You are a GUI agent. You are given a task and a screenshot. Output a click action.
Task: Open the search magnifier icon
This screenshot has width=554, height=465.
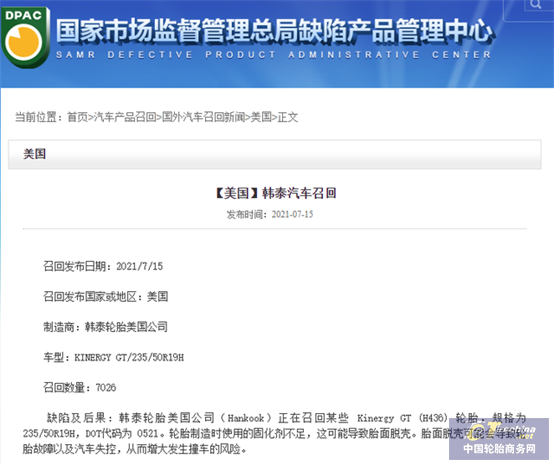[536, 5]
